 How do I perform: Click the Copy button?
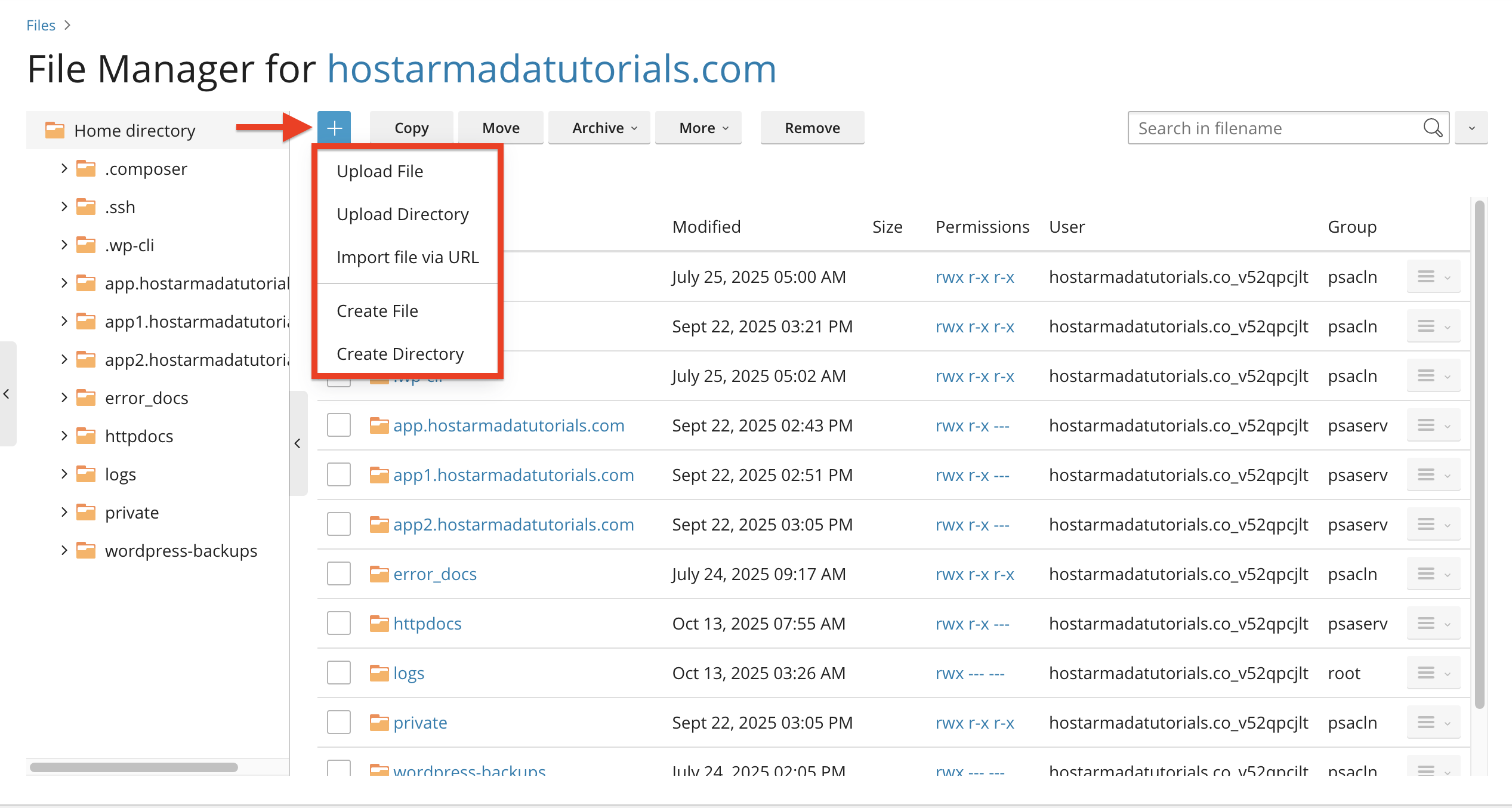coord(412,128)
